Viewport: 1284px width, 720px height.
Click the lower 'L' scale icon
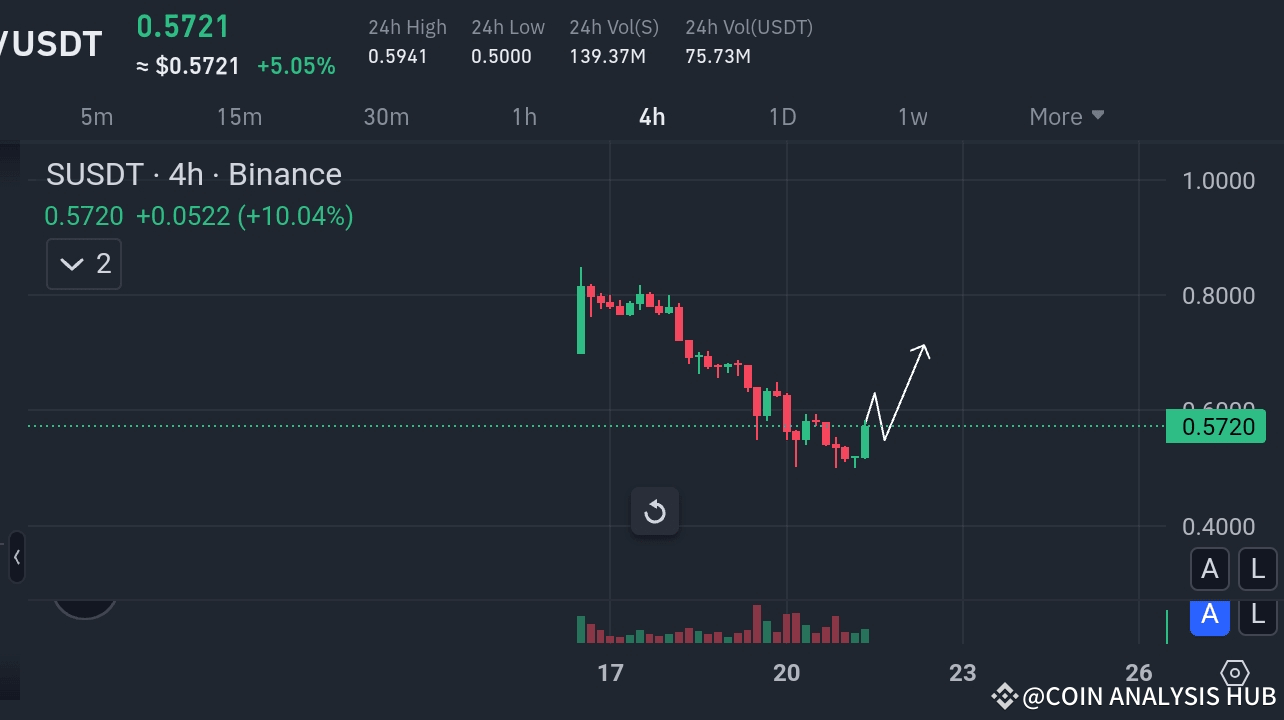[1257, 617]
